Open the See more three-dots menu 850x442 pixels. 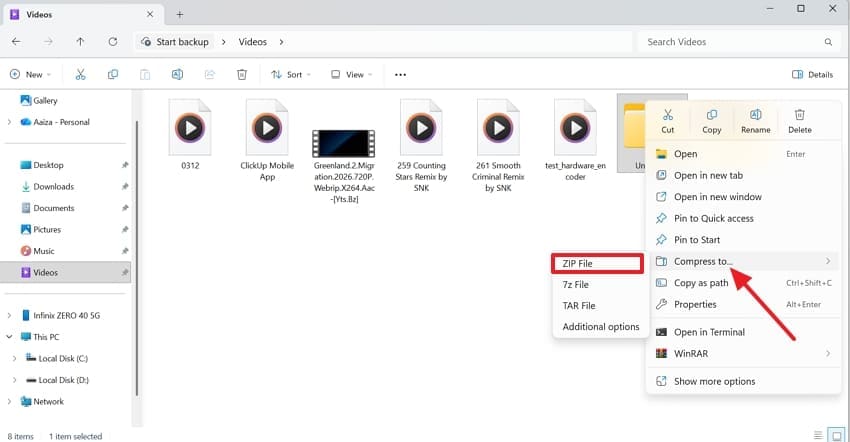click(x=400, y=75)
